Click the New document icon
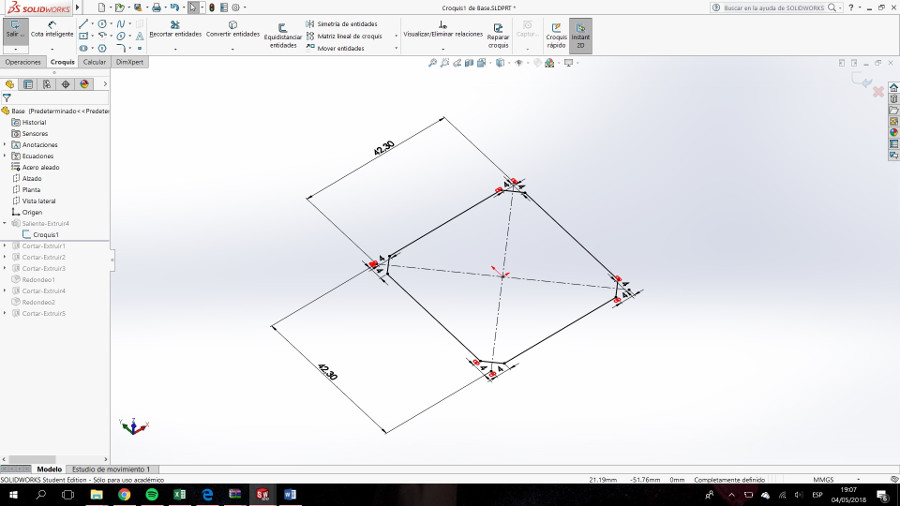The height and width of the screenshot is (506, 900). click(x=102, y=7)
